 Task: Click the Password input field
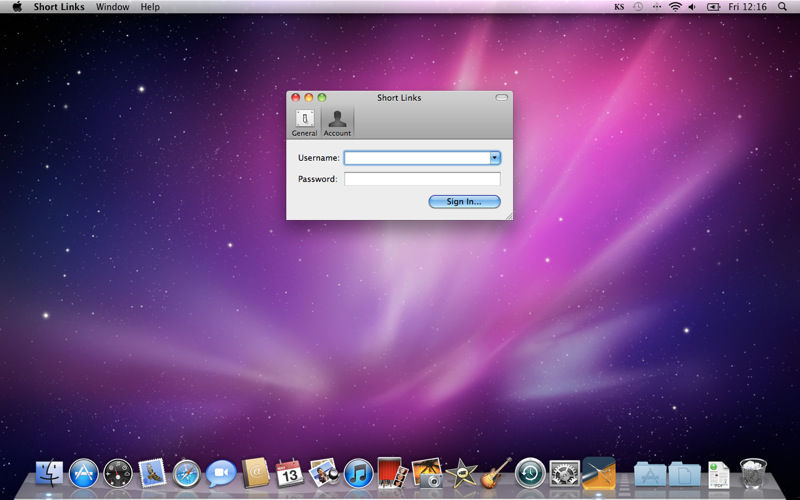422,179
